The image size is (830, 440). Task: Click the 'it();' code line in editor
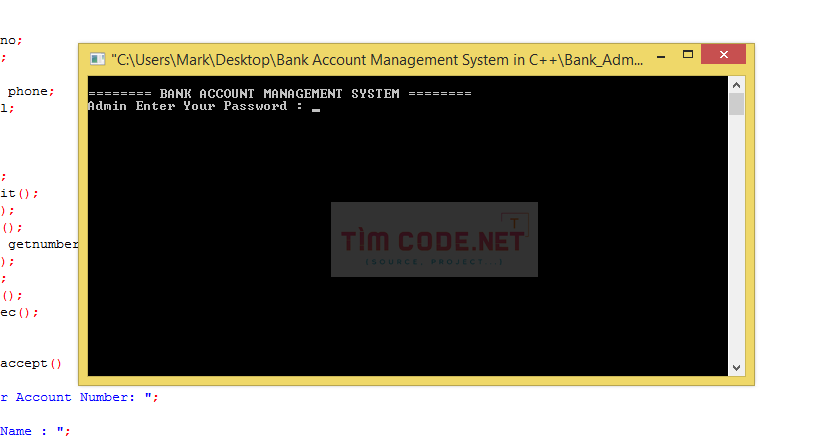(x=19, y=193)
